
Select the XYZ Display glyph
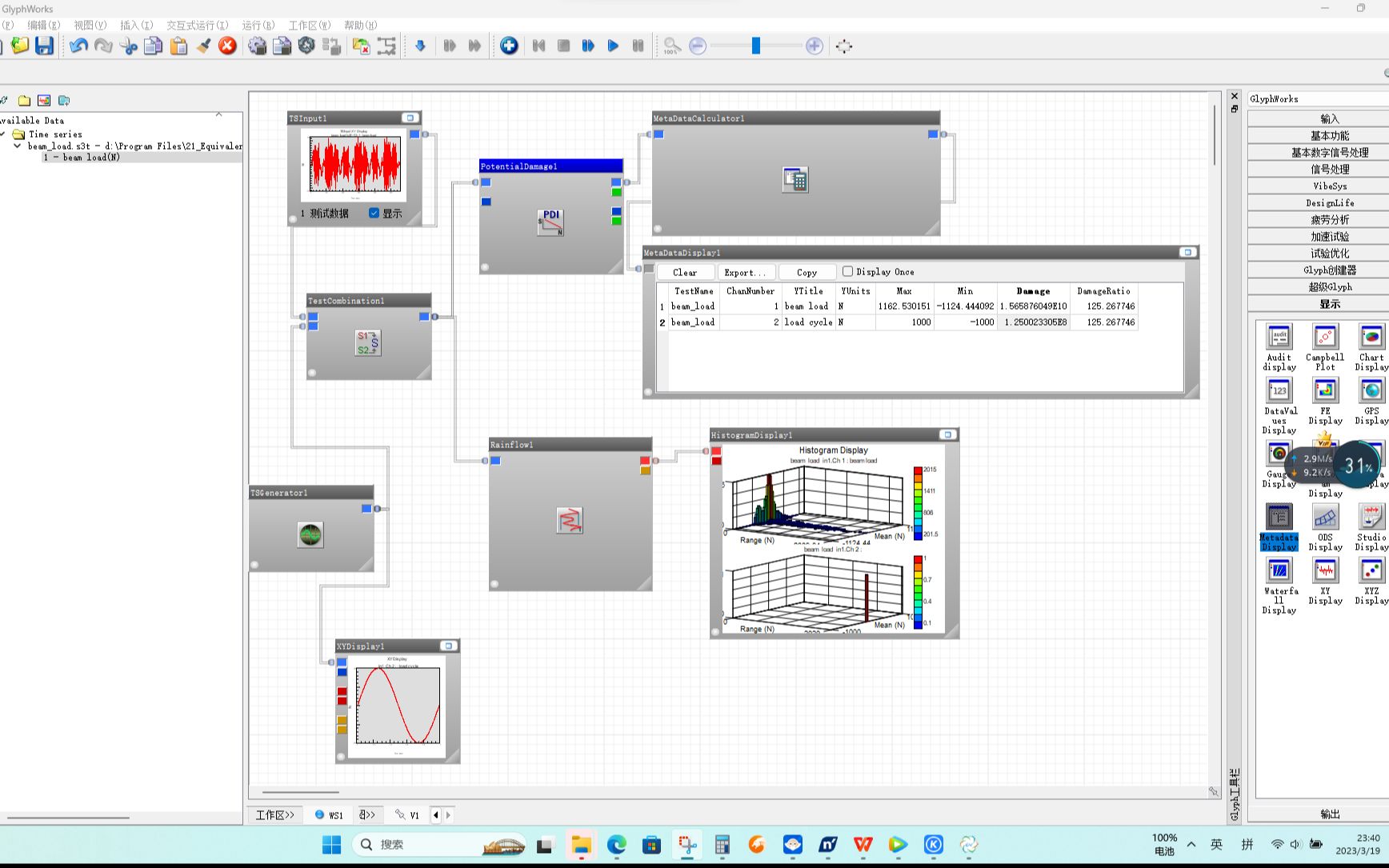click(x=1371, y=581)
